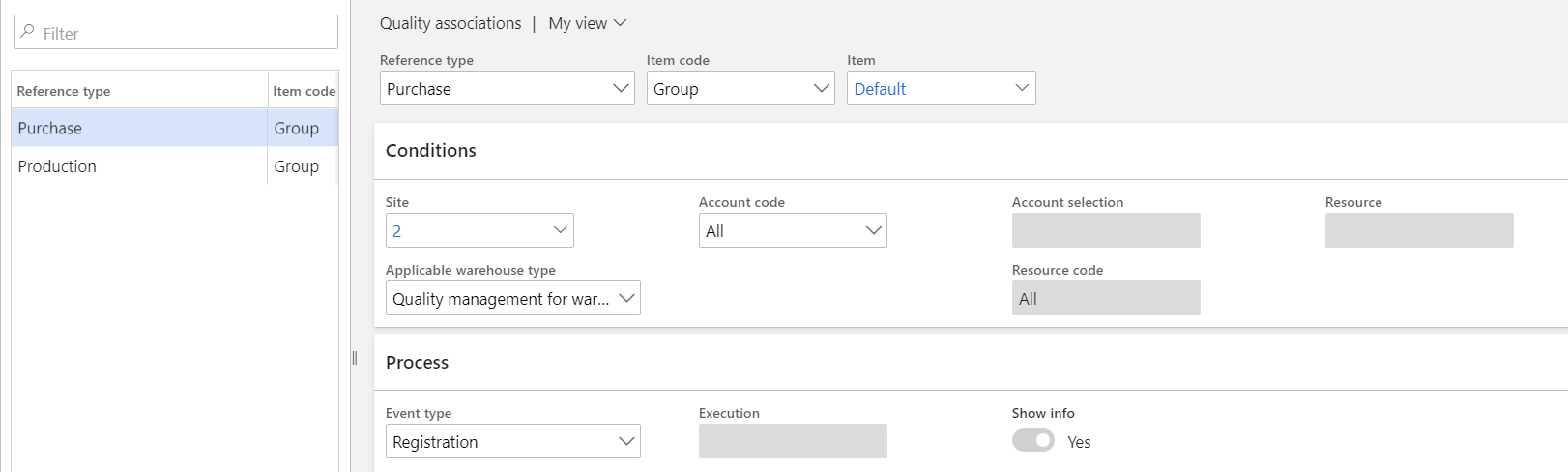Open the Item dropdown showing Default
The image size is (1568, 472).
(1021, 89)
